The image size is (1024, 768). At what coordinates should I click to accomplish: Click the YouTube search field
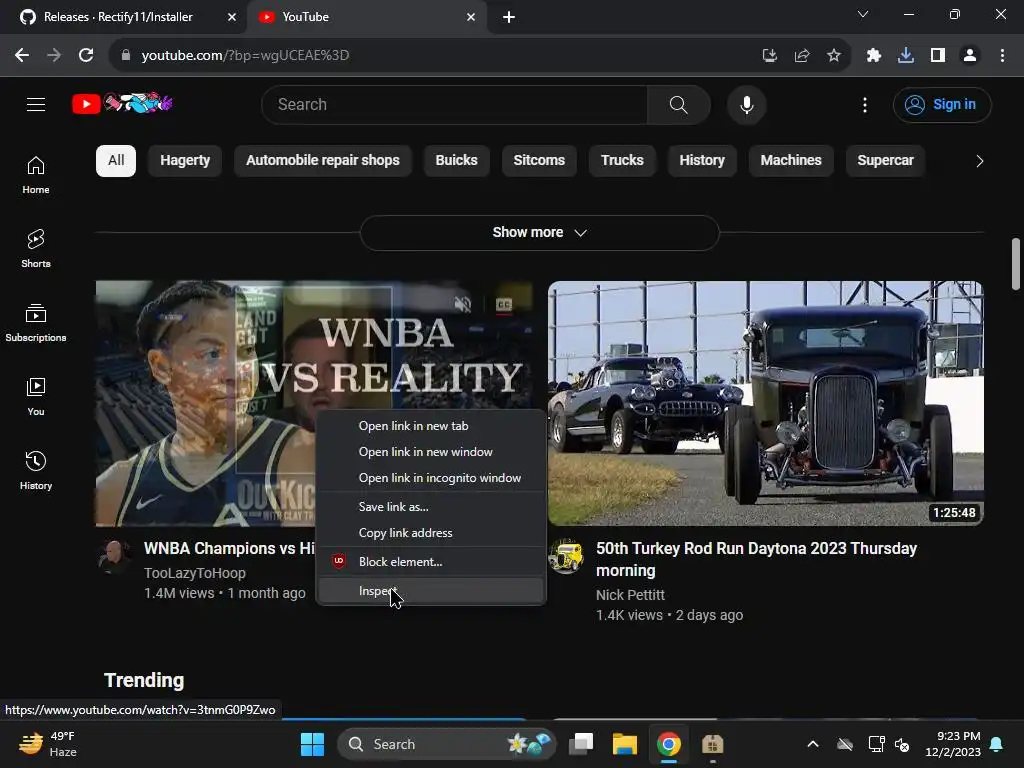tap(455, 104)
